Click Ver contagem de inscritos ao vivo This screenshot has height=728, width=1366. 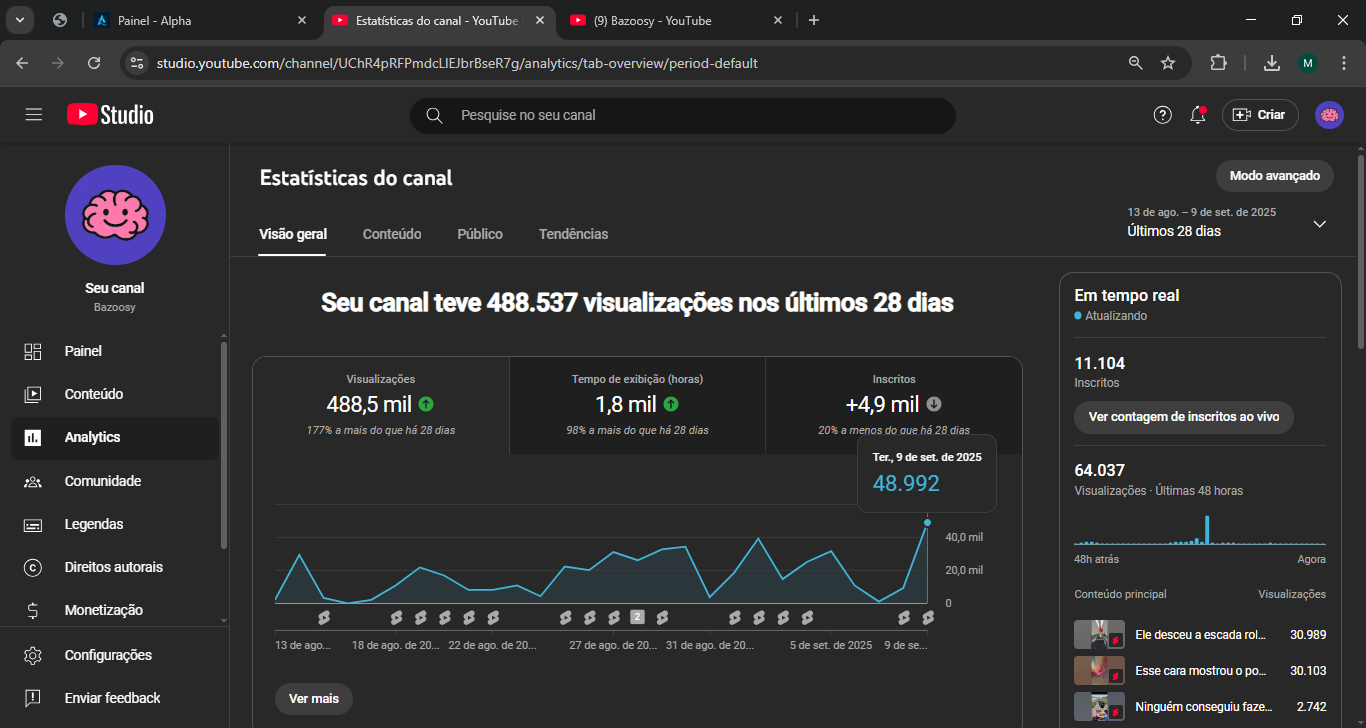[1183, 417]
